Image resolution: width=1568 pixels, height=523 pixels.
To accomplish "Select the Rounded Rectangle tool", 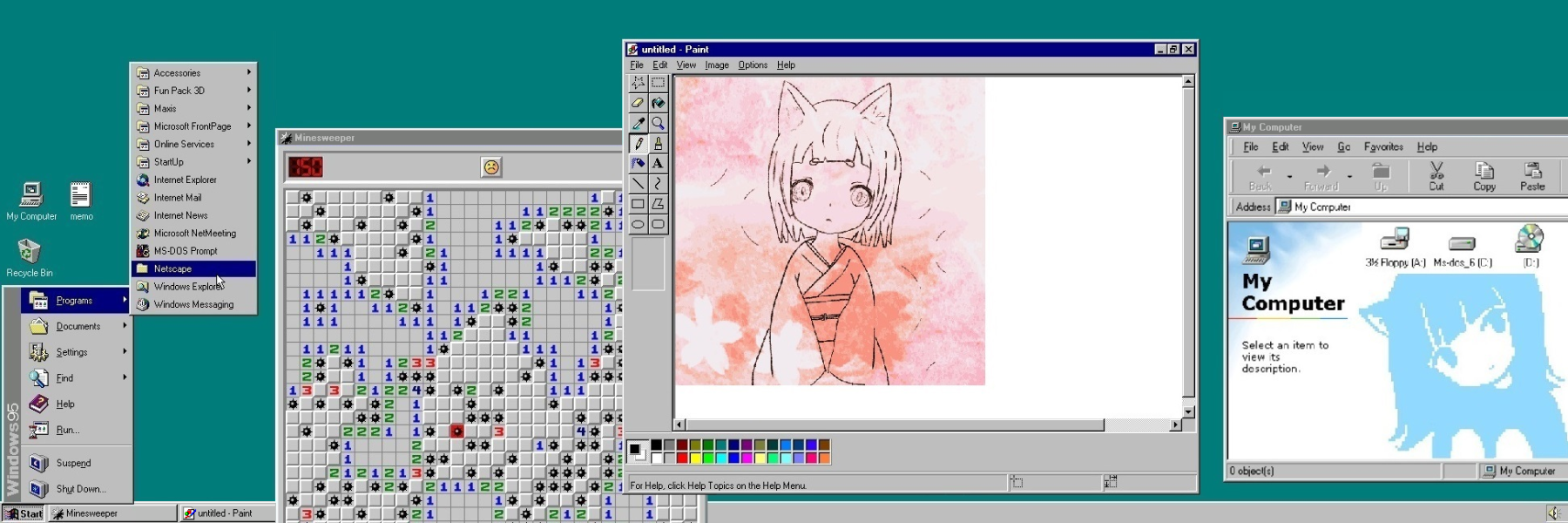I will pyautogui.click(x=658, y=224).
